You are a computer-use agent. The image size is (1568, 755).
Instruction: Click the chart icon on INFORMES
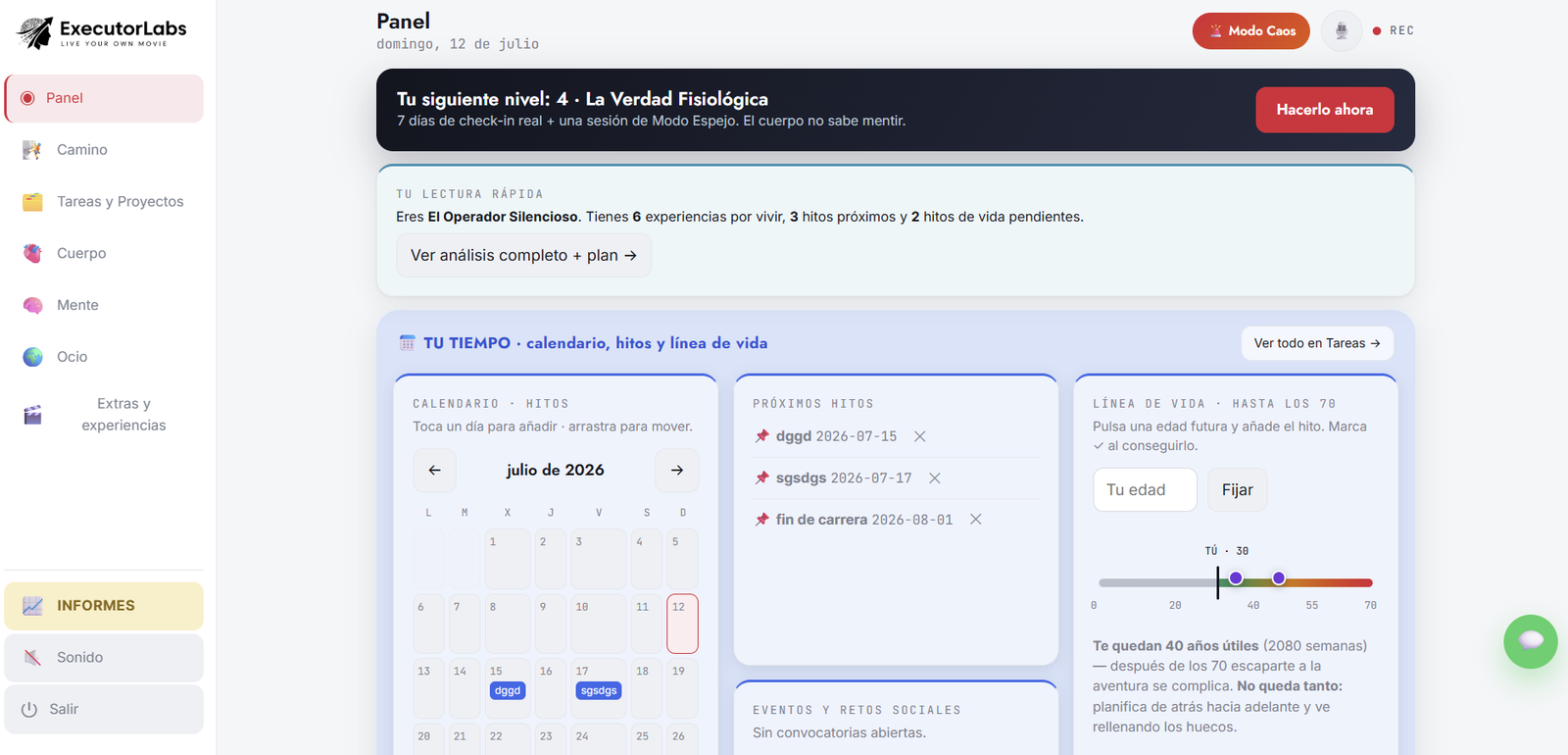point(32,606)
